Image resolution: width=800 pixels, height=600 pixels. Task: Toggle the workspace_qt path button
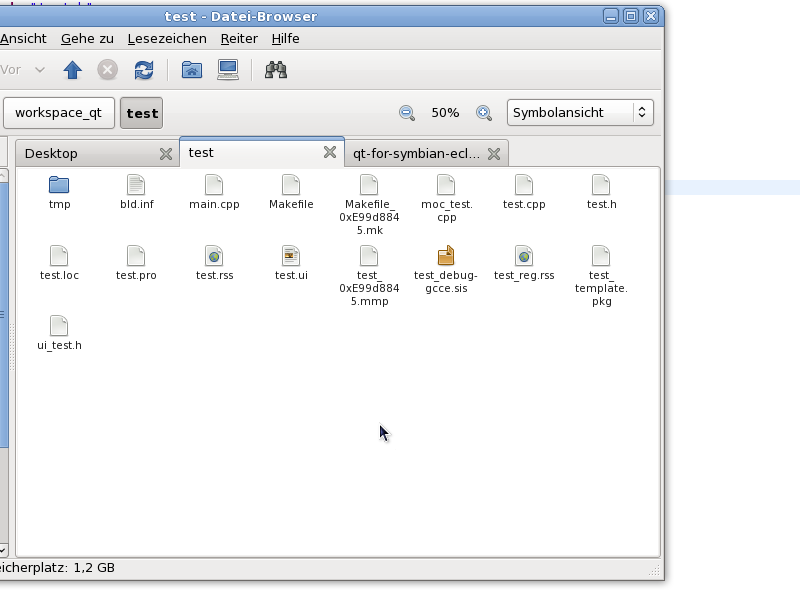tap(58, 113)
